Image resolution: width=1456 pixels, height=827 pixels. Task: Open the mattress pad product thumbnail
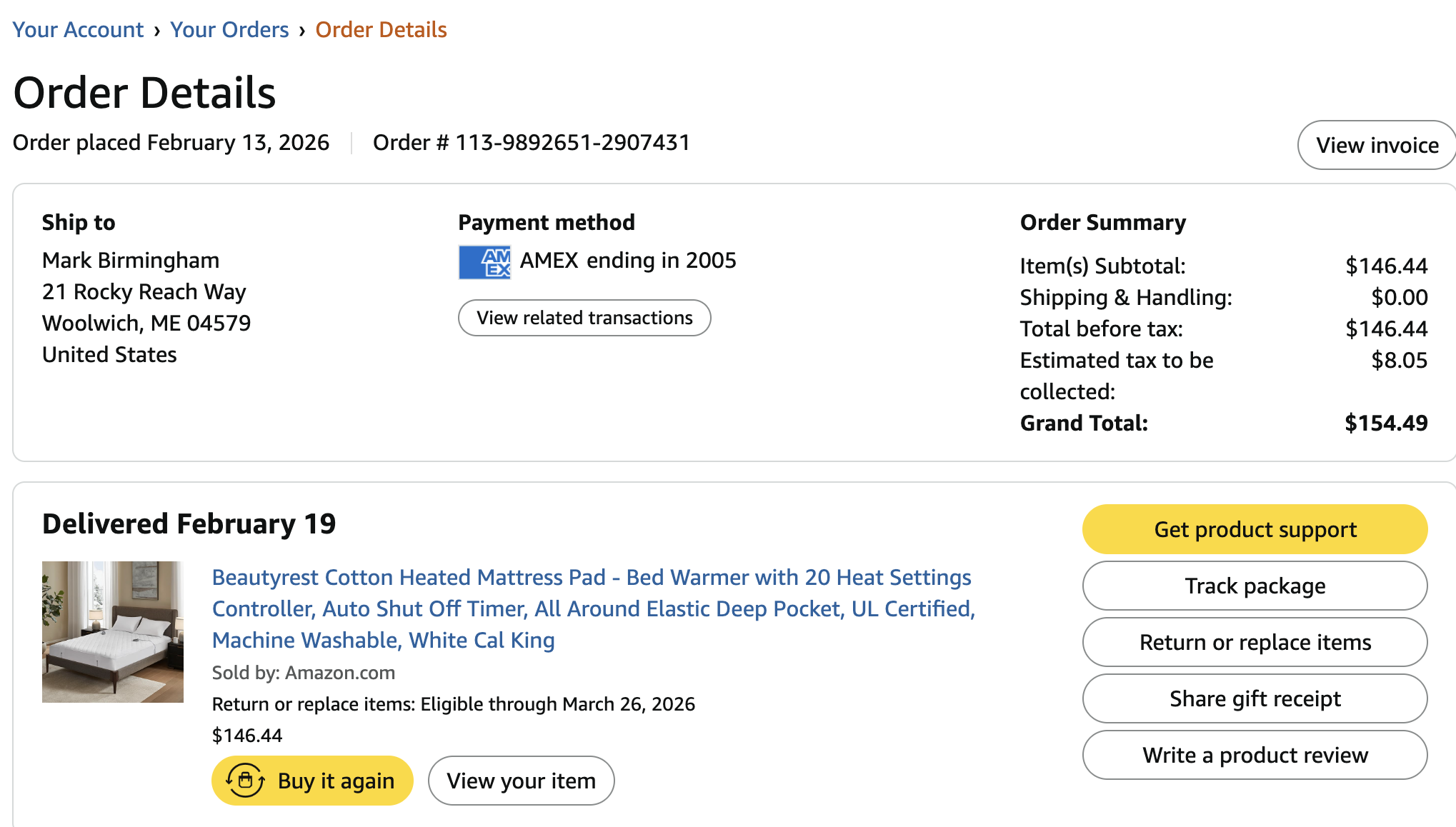point(113,632)
